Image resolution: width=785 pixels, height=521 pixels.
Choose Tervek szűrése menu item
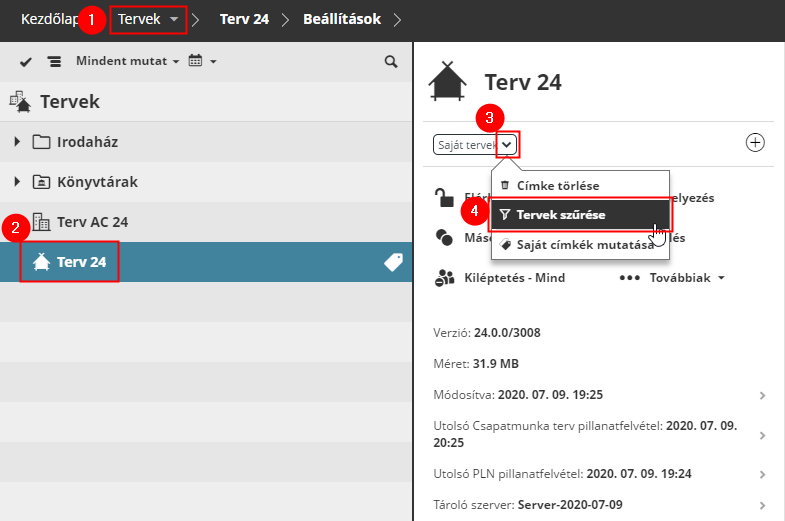[x=580, y=215]
